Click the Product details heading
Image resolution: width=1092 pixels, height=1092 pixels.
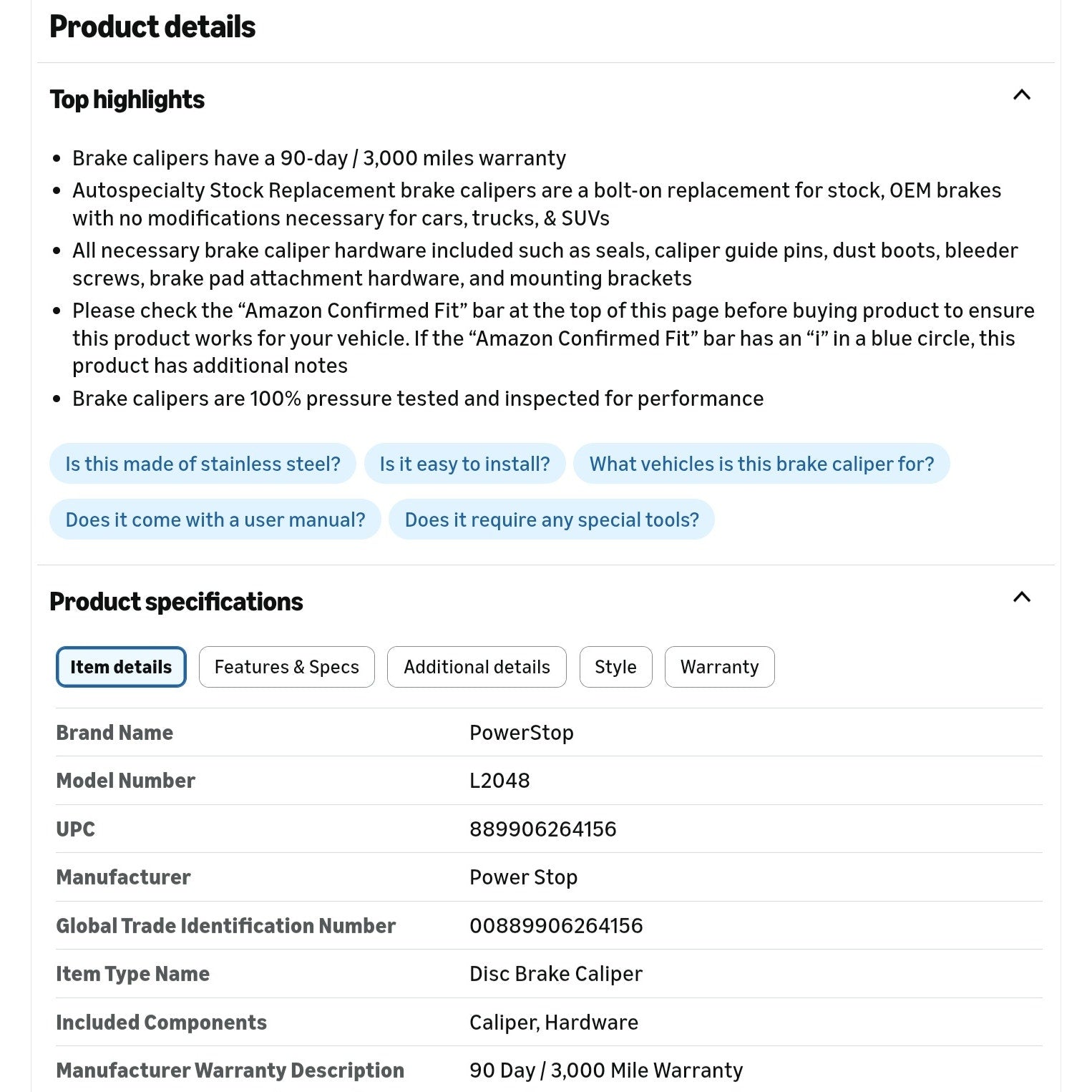click(x=152, y=27)
